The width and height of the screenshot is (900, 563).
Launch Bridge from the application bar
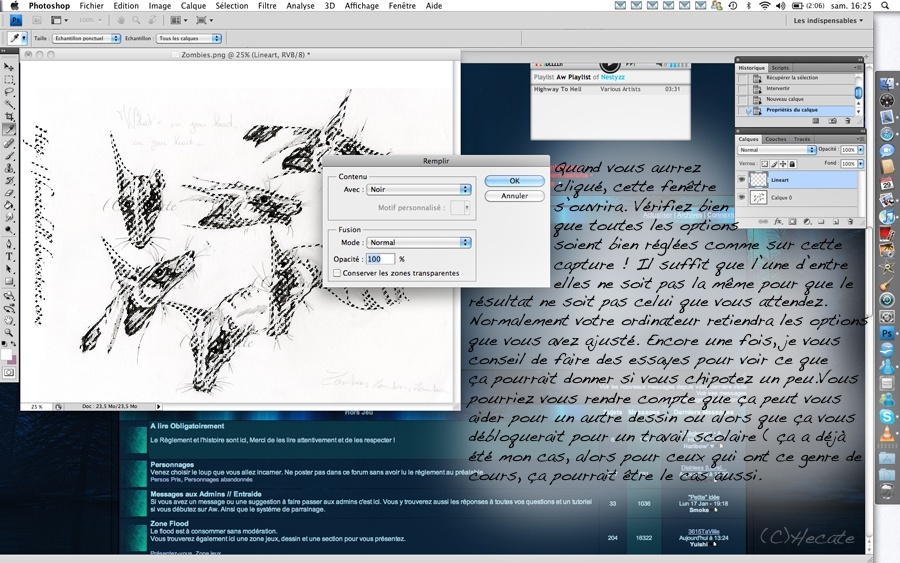pyautogui.click(x=36, y=20)
